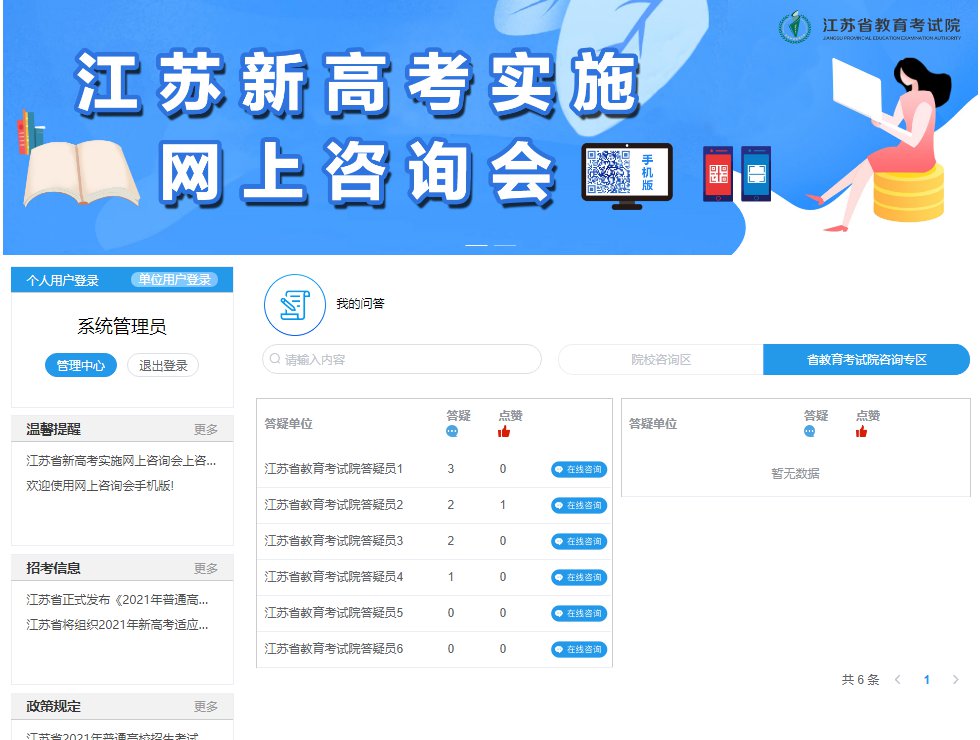Select the 省教育考试院咨询专区 tab
This screenshot has width=980, height=740.
point(866,360)
